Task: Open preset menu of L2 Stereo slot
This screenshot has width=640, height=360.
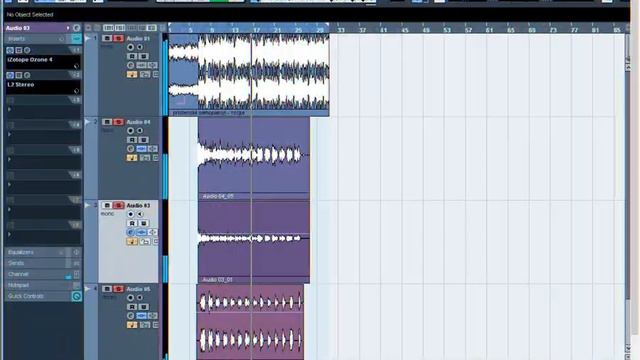Action: point(76,91)
